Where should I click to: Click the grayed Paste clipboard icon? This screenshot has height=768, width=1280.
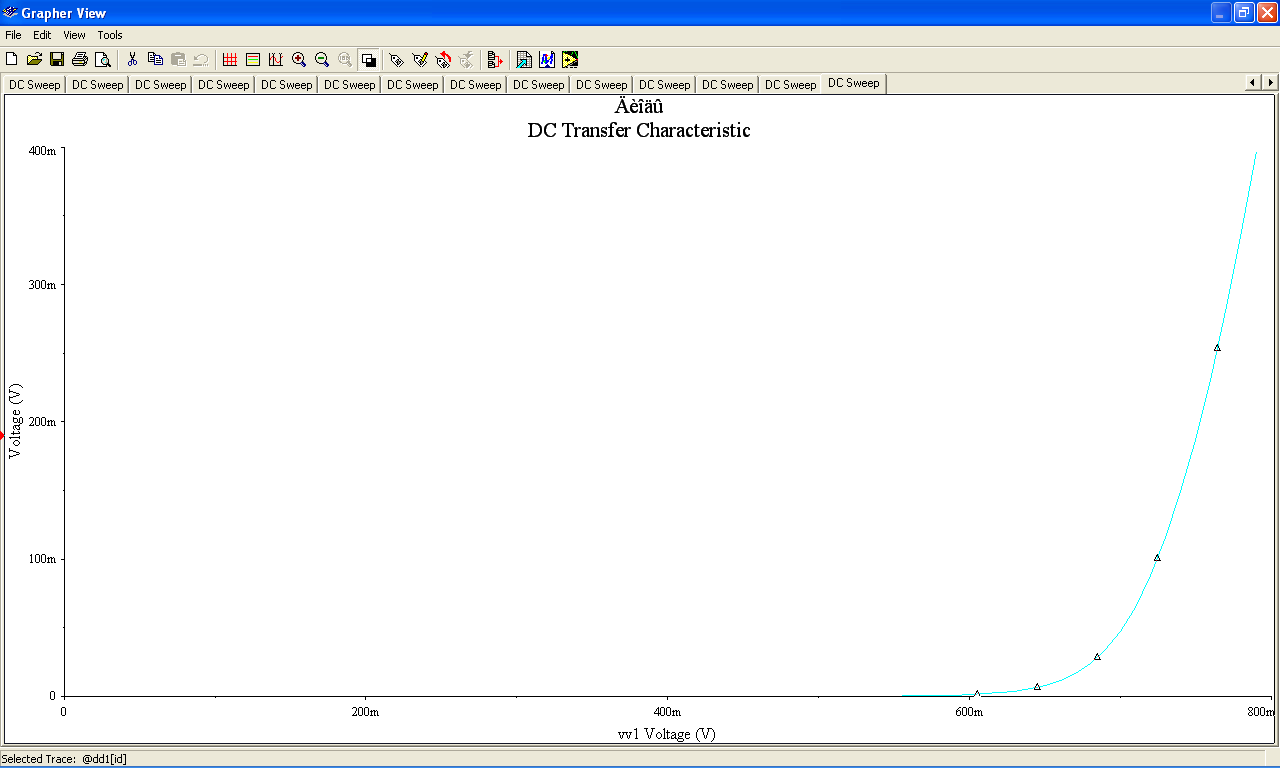pyautogui.click(x=178, y=60)
